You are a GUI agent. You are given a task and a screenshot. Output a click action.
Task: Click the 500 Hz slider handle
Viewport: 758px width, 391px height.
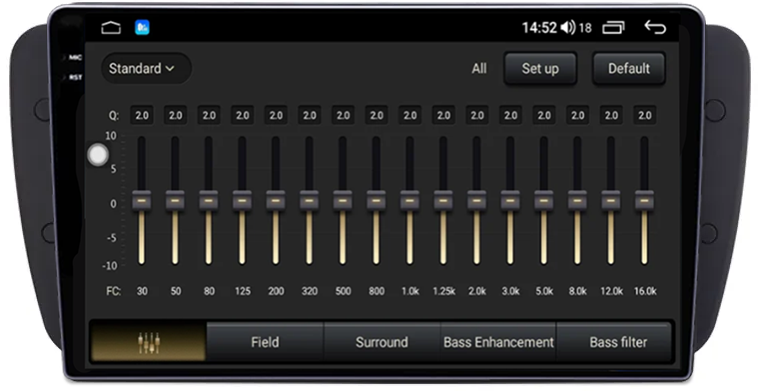point(343,200)
